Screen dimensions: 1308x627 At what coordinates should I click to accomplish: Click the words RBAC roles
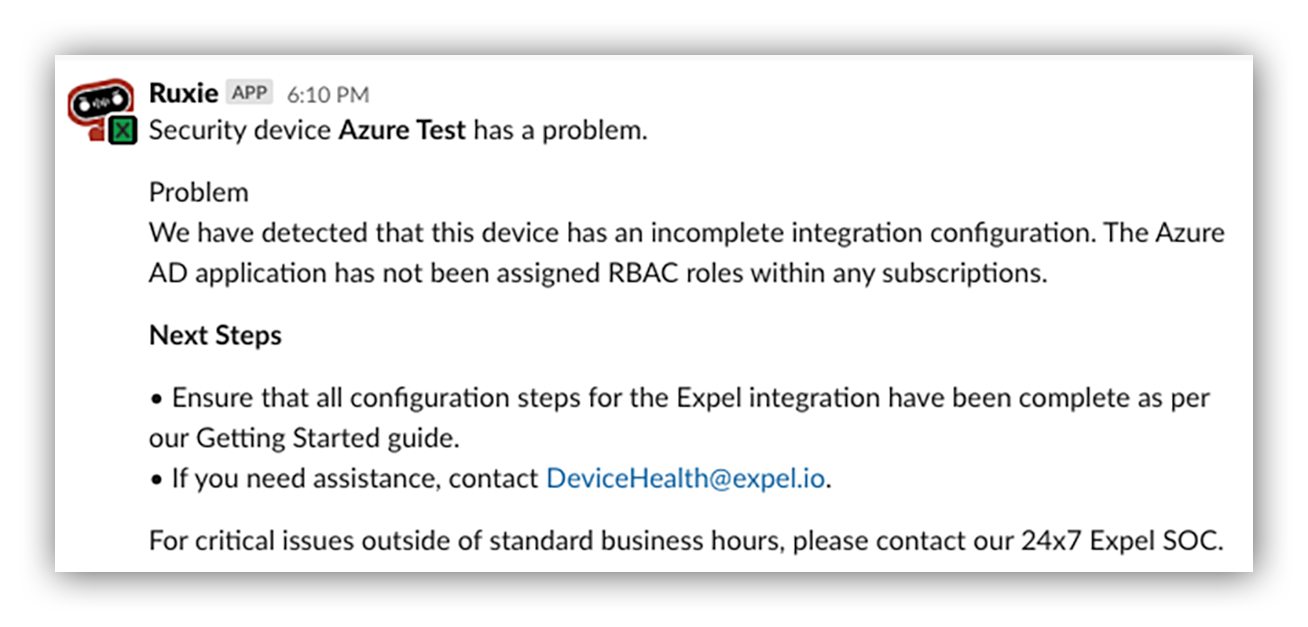pos(635,273)
